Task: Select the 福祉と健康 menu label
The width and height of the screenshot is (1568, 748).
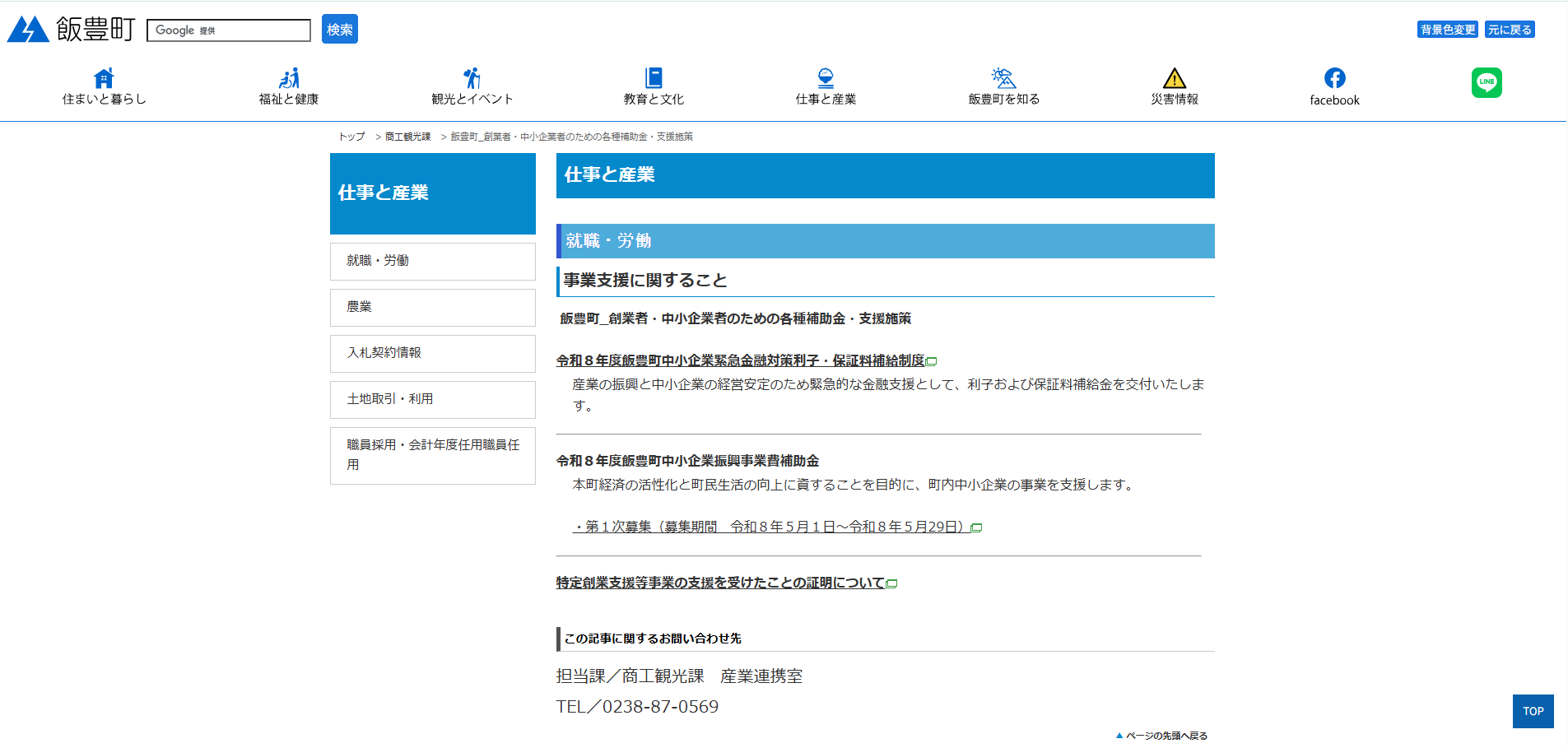Action: (289, 99)
